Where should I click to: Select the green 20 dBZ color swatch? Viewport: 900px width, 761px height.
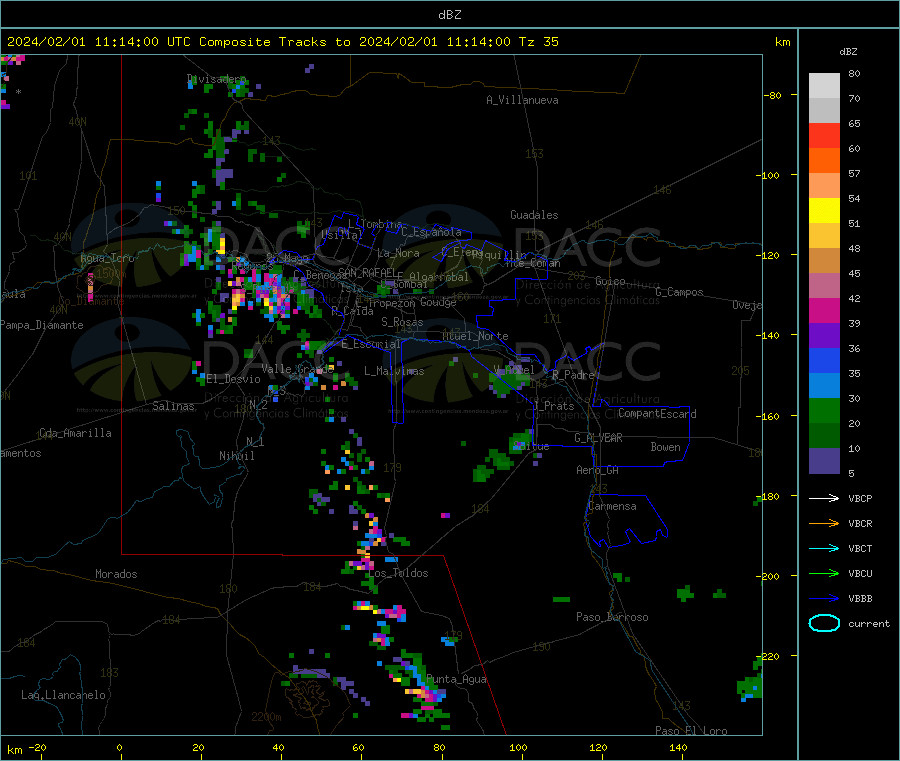824,410
